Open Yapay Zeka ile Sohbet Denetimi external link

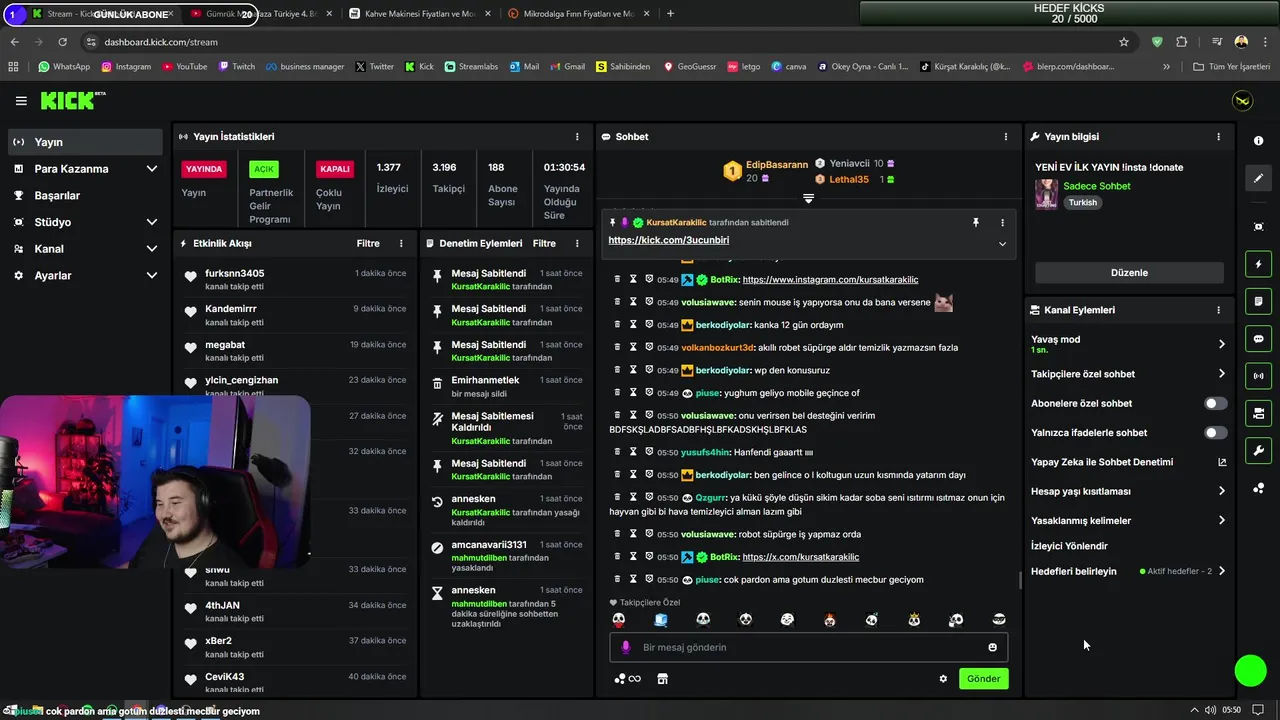tap(1221, 462)
